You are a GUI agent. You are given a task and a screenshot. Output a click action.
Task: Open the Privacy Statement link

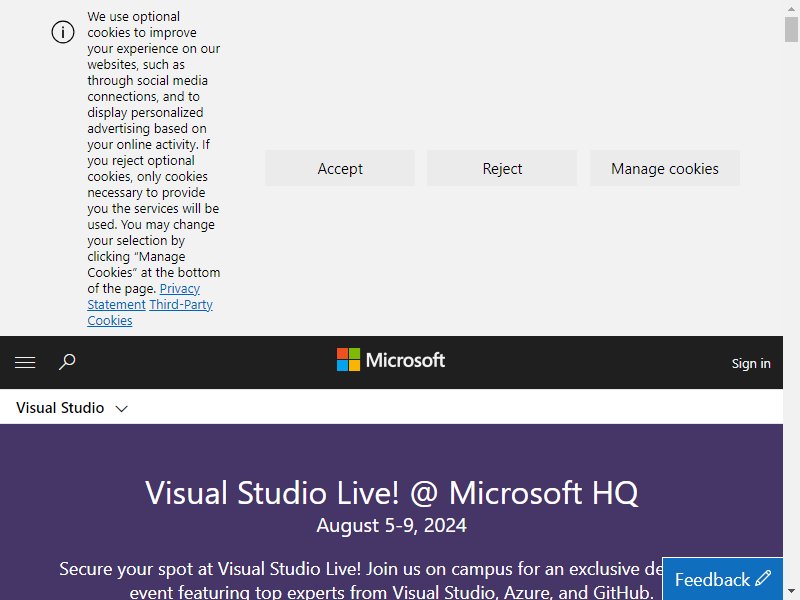click(143, 296)
